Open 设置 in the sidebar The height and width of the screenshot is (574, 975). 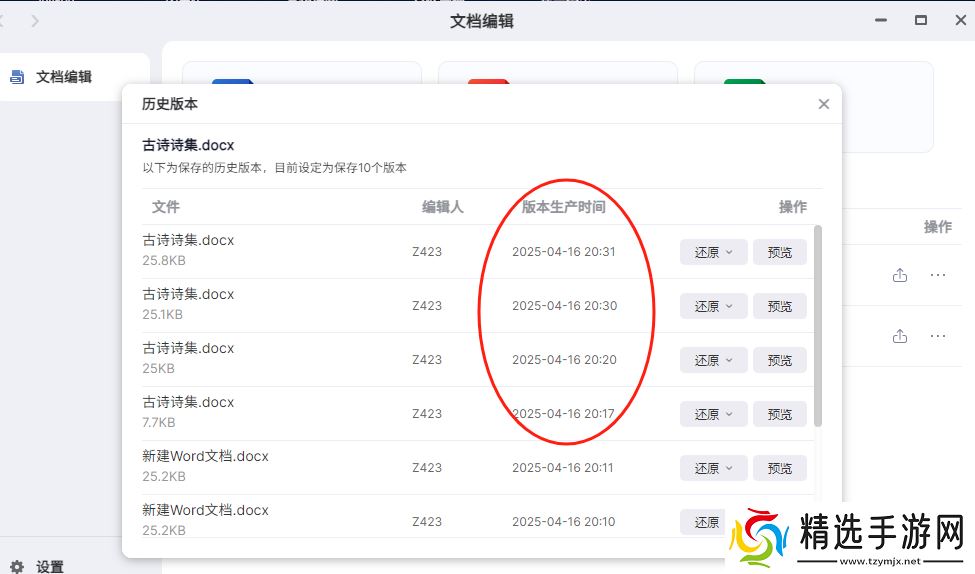coord(49,566)
